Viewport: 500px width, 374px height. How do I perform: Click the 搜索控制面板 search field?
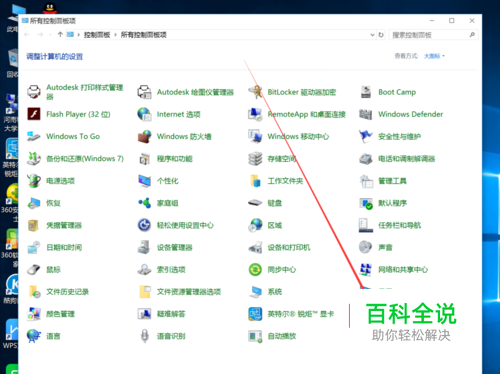click(x=433, y=35)
